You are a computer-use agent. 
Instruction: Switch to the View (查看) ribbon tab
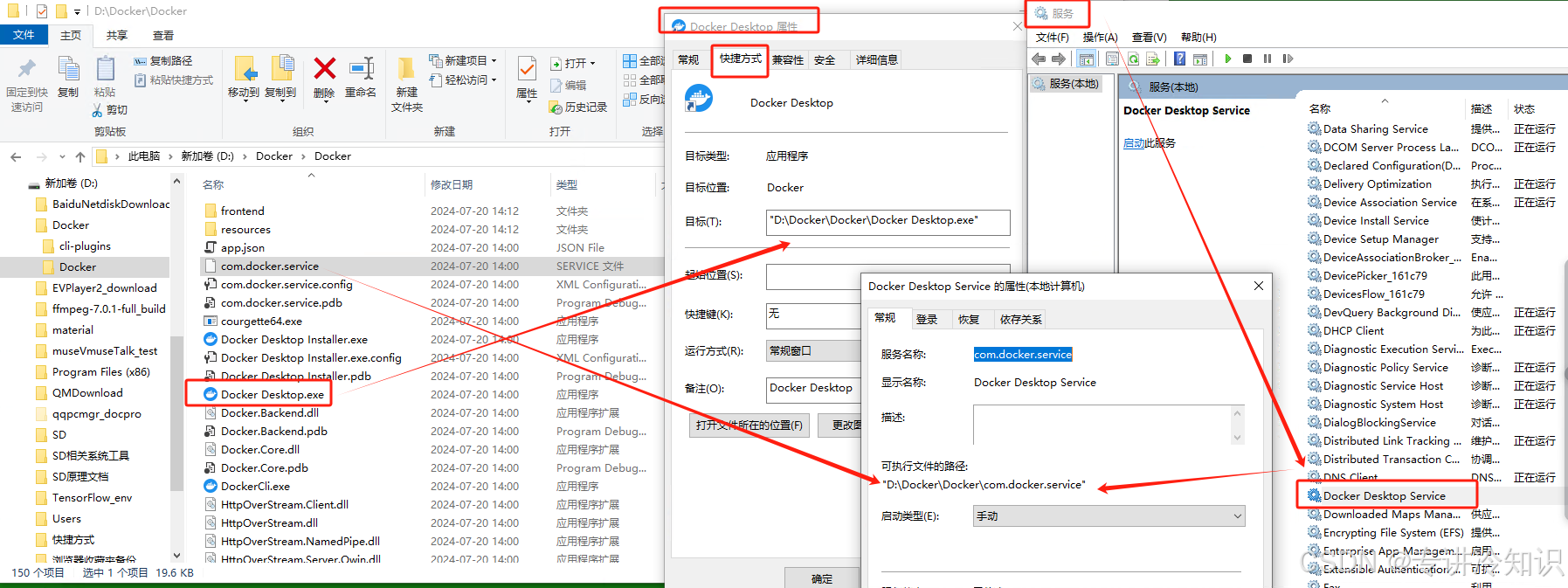click(163, 35)
